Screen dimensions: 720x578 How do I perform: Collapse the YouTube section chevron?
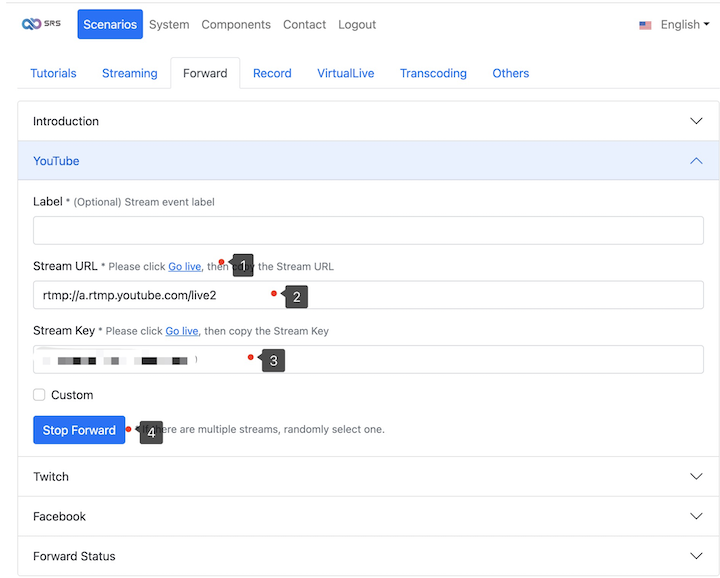coord(696,161)
